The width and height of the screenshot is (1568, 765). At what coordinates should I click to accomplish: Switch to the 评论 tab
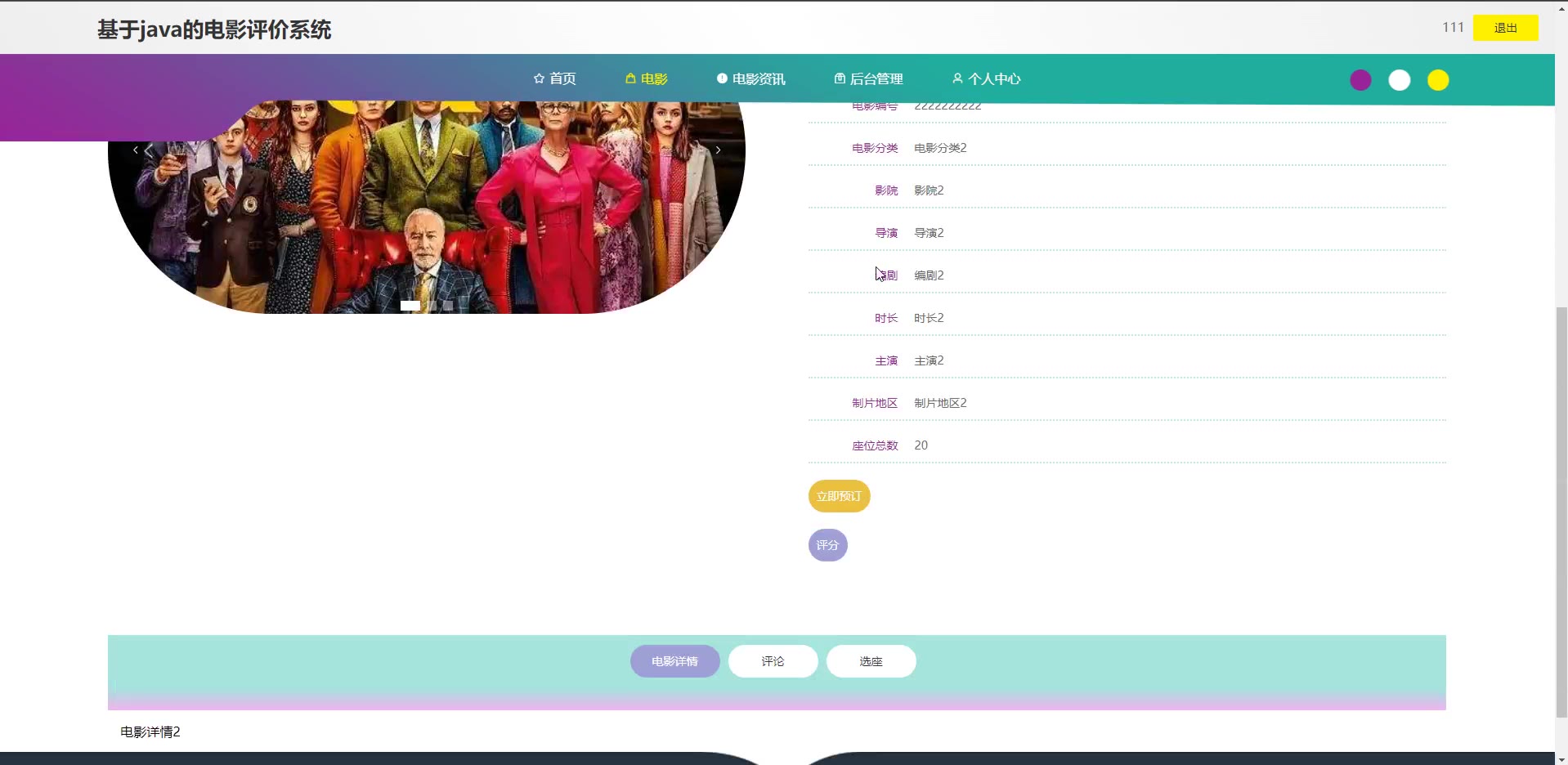click(x=773, y=661)
